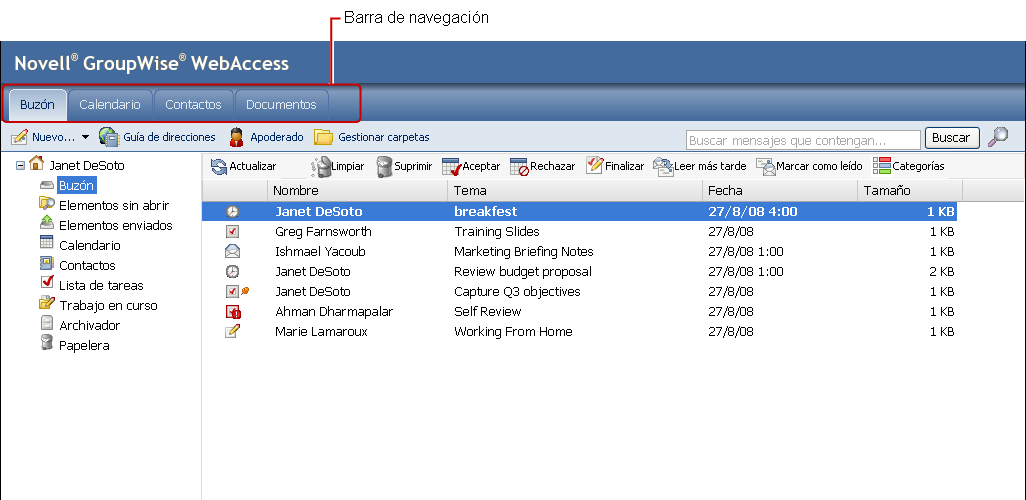Open Contactos folder in sidebar
The height and width of the screenshot is (500, 1026).
[87, 266]
